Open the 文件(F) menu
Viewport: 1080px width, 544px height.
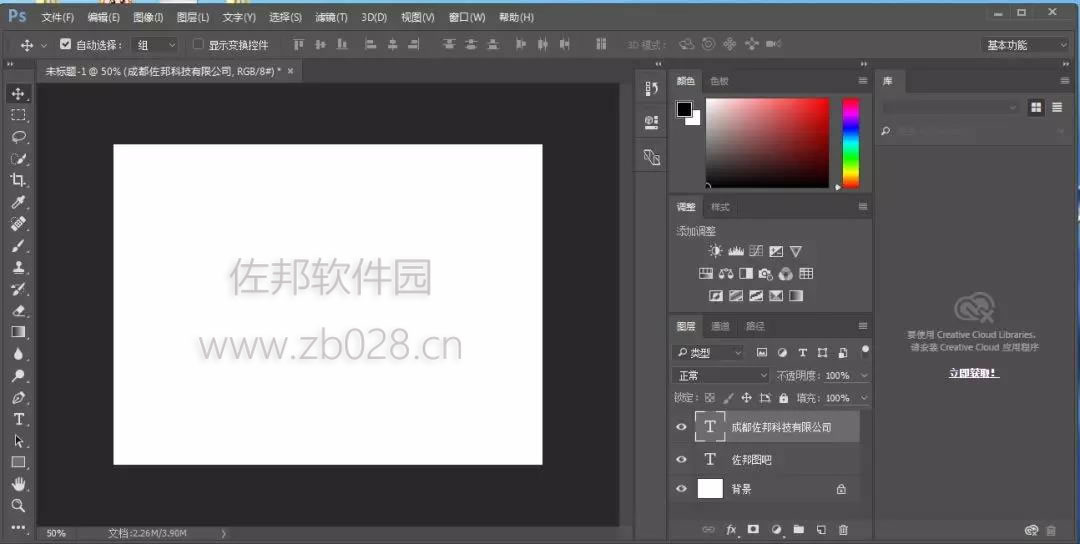(x=57, y=17)
